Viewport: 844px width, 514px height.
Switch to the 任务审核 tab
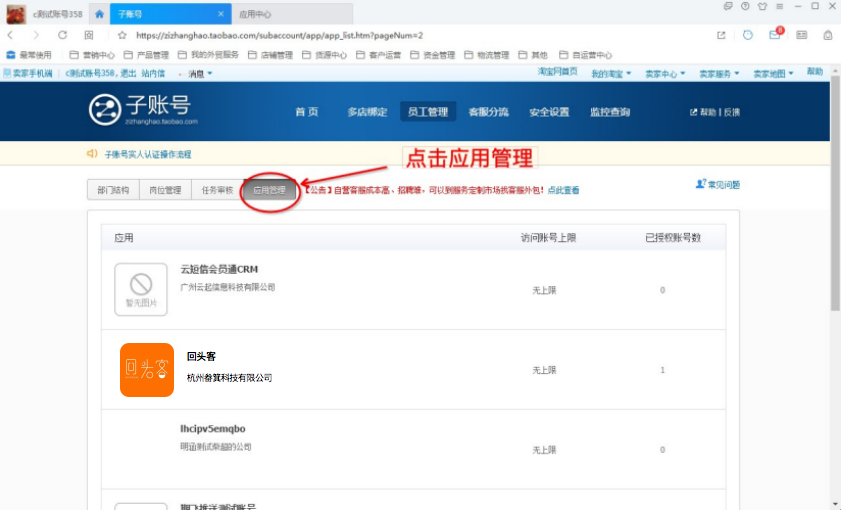[217, 190]
